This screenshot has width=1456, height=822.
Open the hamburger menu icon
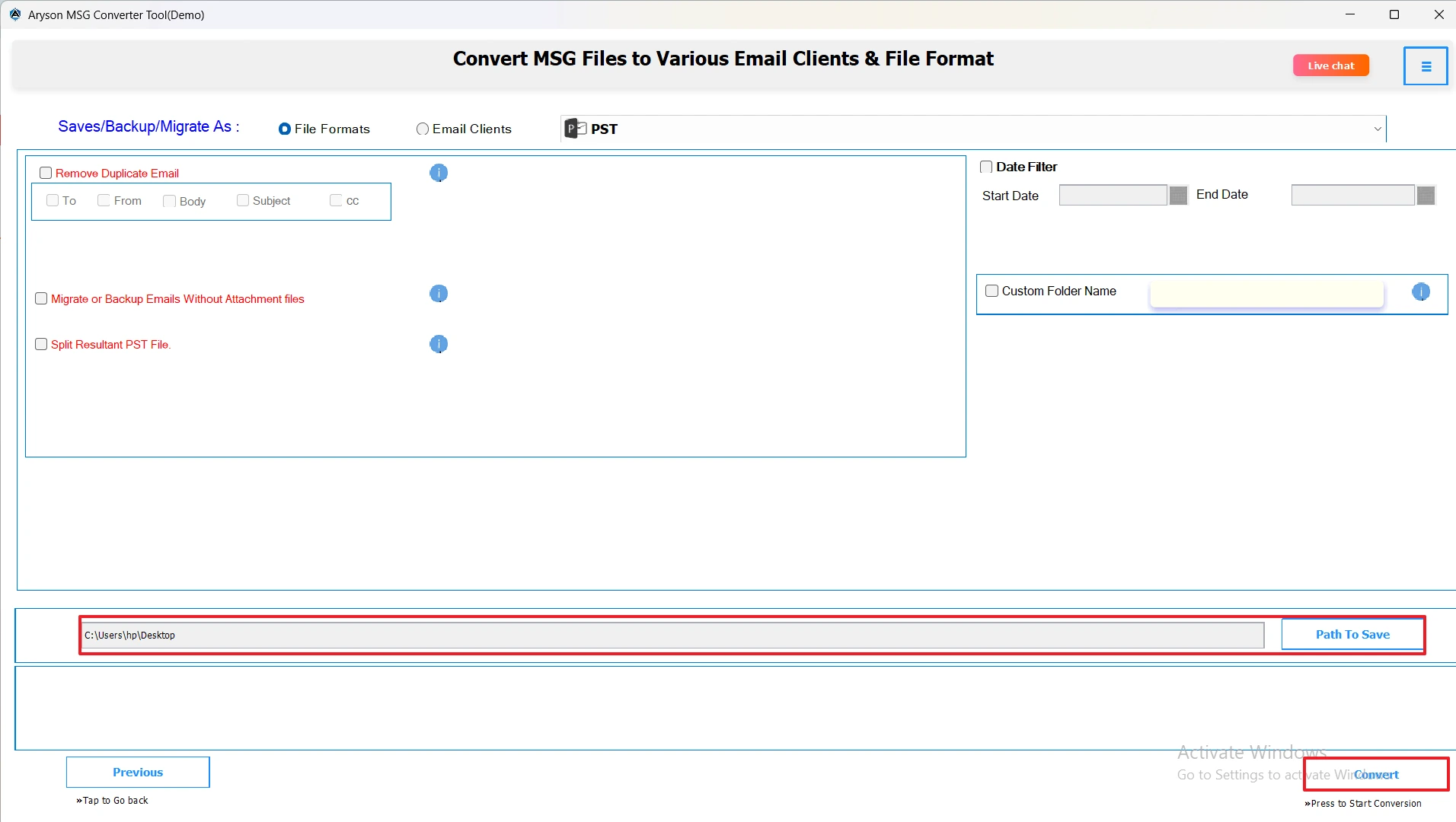tap(1426, 66)
